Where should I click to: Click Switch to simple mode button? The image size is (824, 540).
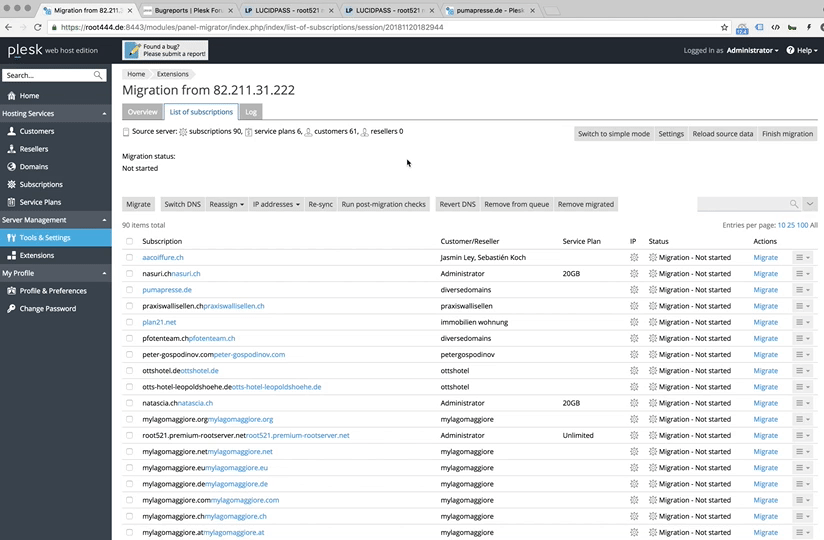pos(614,134)
